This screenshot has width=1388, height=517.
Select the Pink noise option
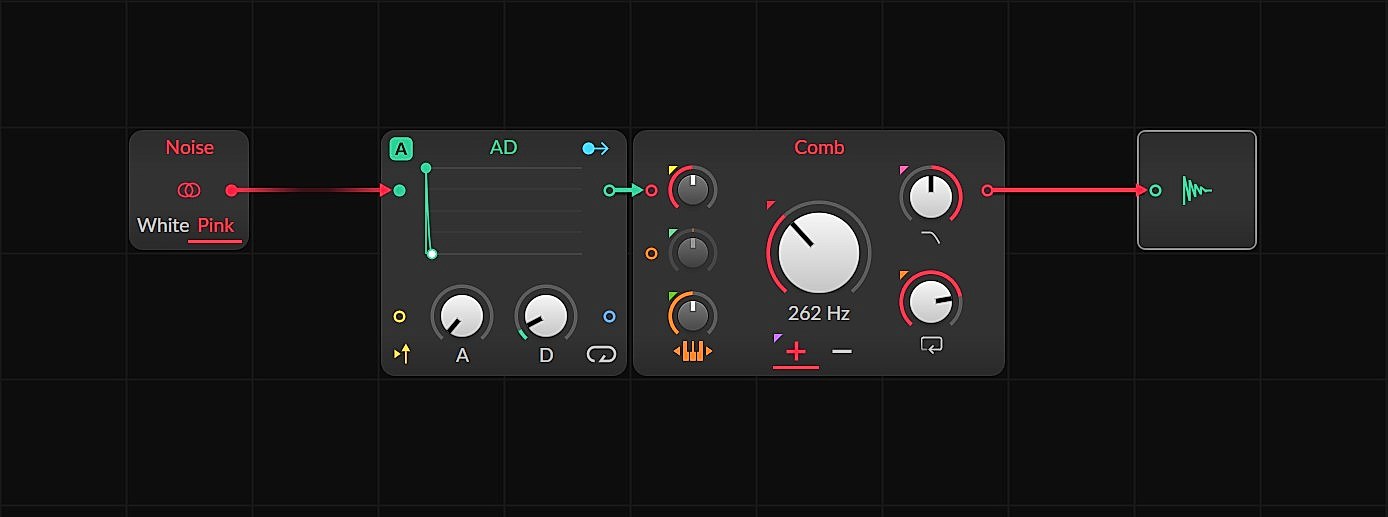[216, 226]
